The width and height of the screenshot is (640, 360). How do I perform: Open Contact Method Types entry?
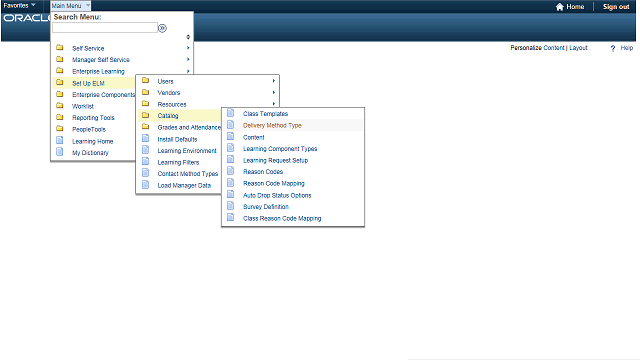(188, 174)
